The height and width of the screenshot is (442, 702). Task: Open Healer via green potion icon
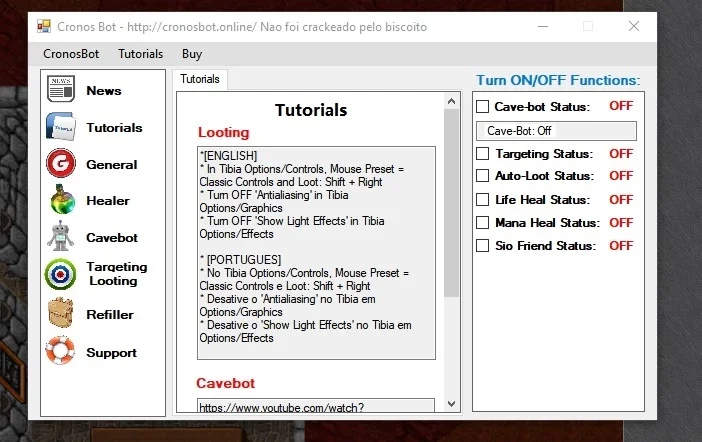(x=62, y=199)
